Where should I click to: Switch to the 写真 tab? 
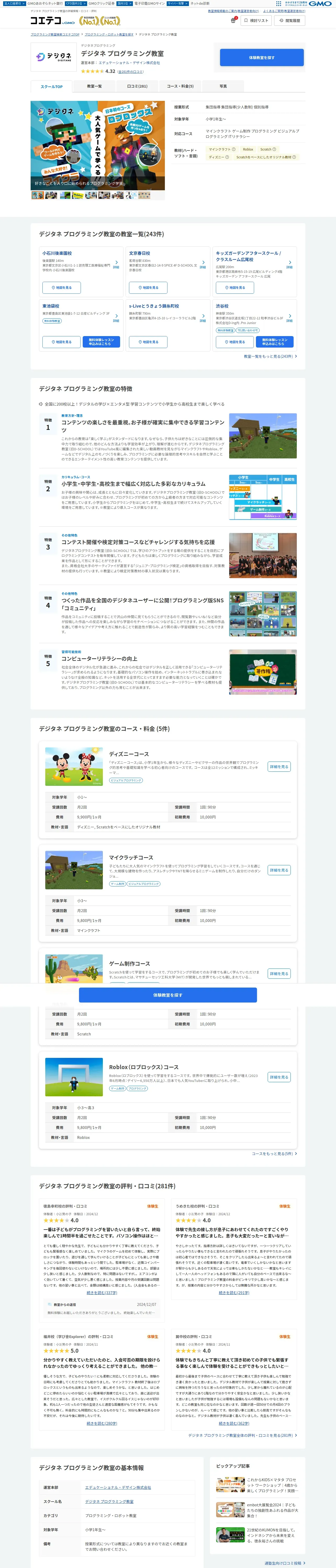coord(223,87)
